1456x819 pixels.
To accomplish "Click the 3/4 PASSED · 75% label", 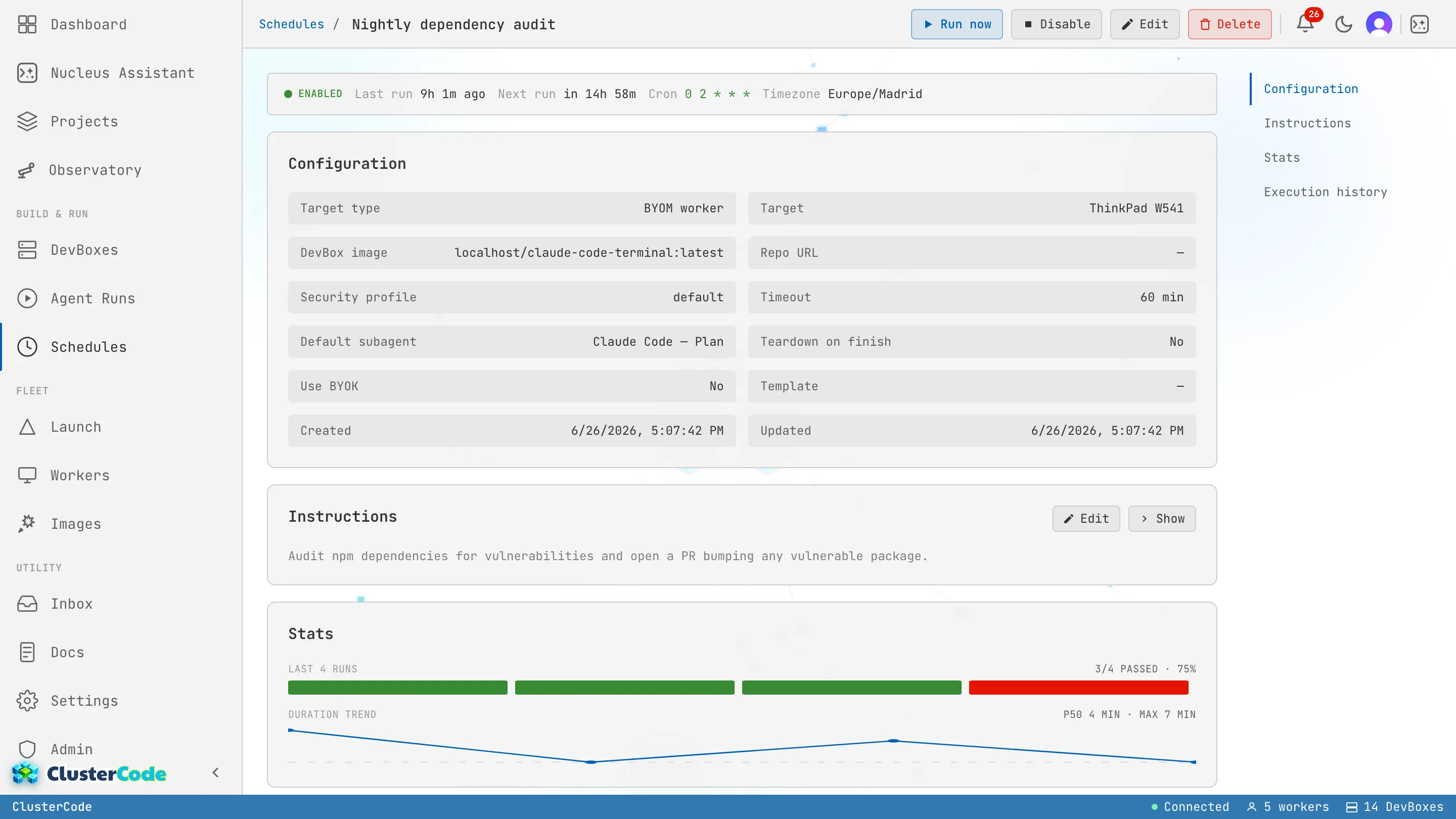I will [x=1145, y=669].
